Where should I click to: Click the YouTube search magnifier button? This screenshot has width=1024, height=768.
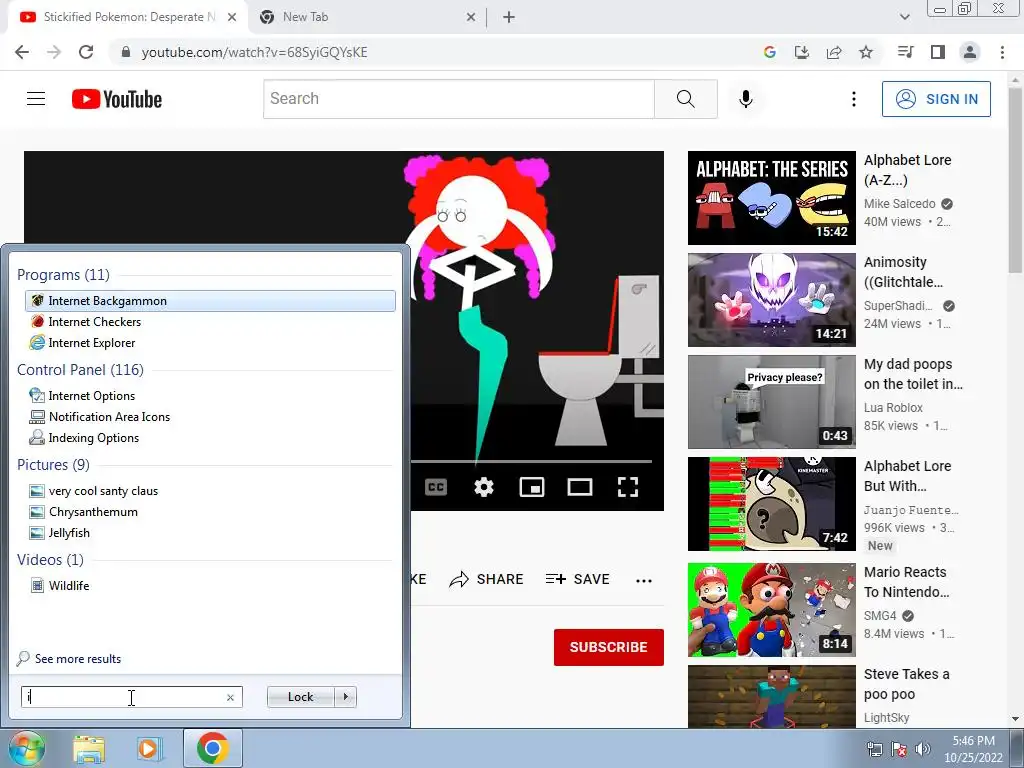coord(686,99)
